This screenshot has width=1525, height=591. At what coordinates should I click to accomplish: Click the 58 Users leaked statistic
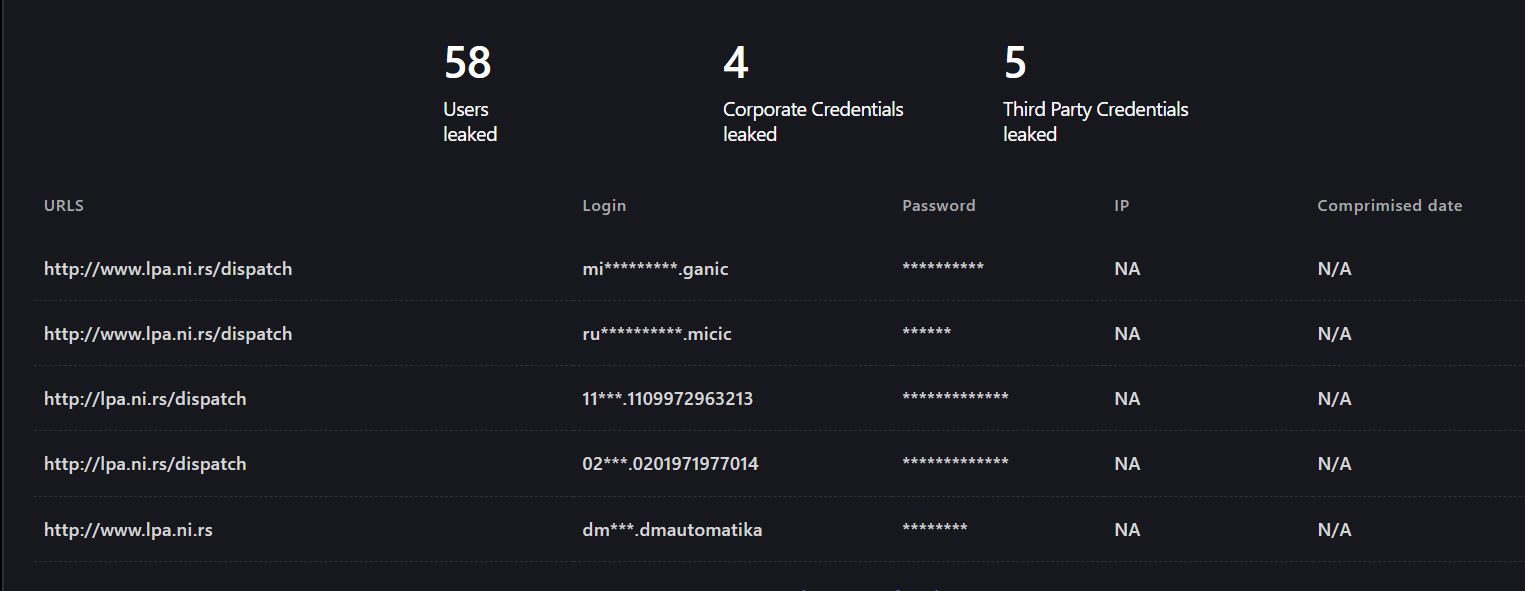tap(470, 93)
